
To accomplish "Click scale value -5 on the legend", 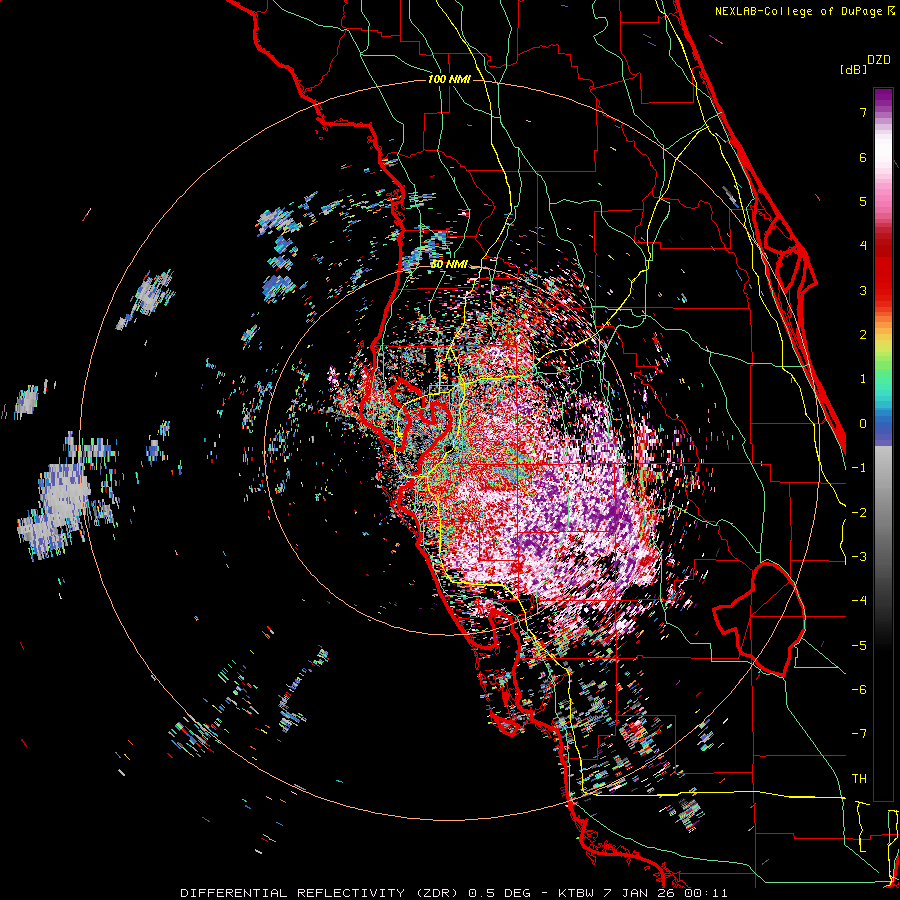I will click(859, 645).
